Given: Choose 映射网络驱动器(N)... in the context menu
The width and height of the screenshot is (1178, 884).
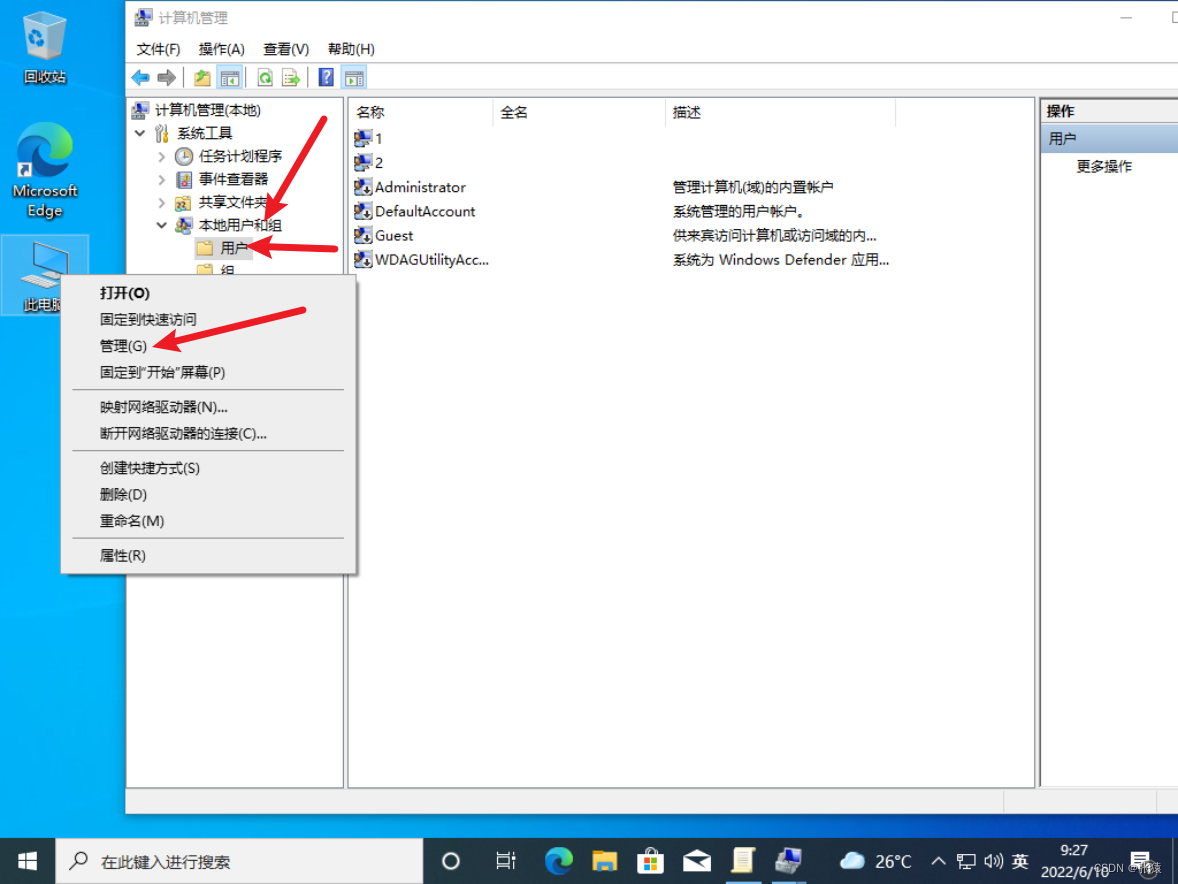Looking at the screenshot, I should click(x=208, y=406).
